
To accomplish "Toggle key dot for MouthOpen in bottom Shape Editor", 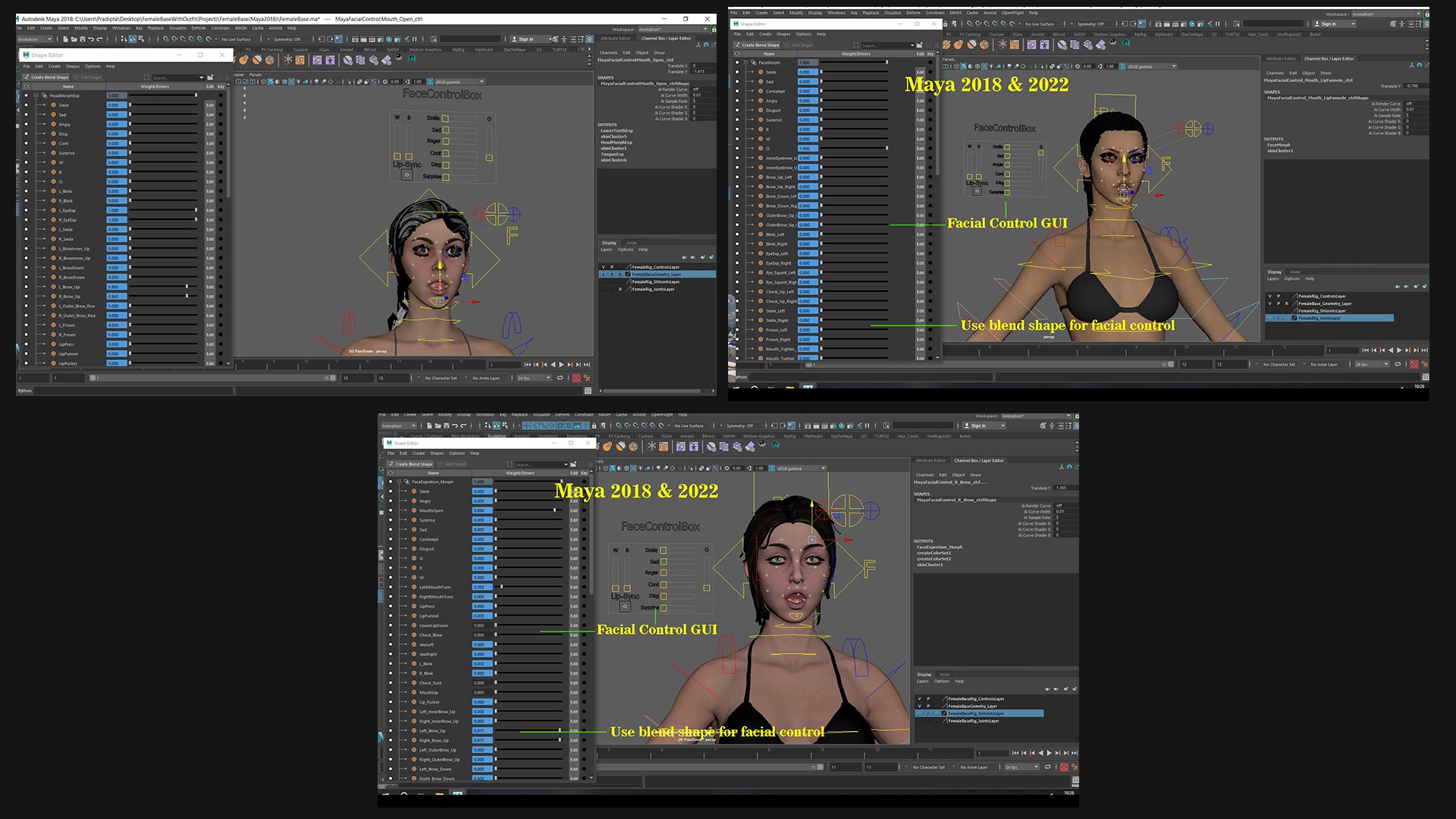I will point(584,510).
